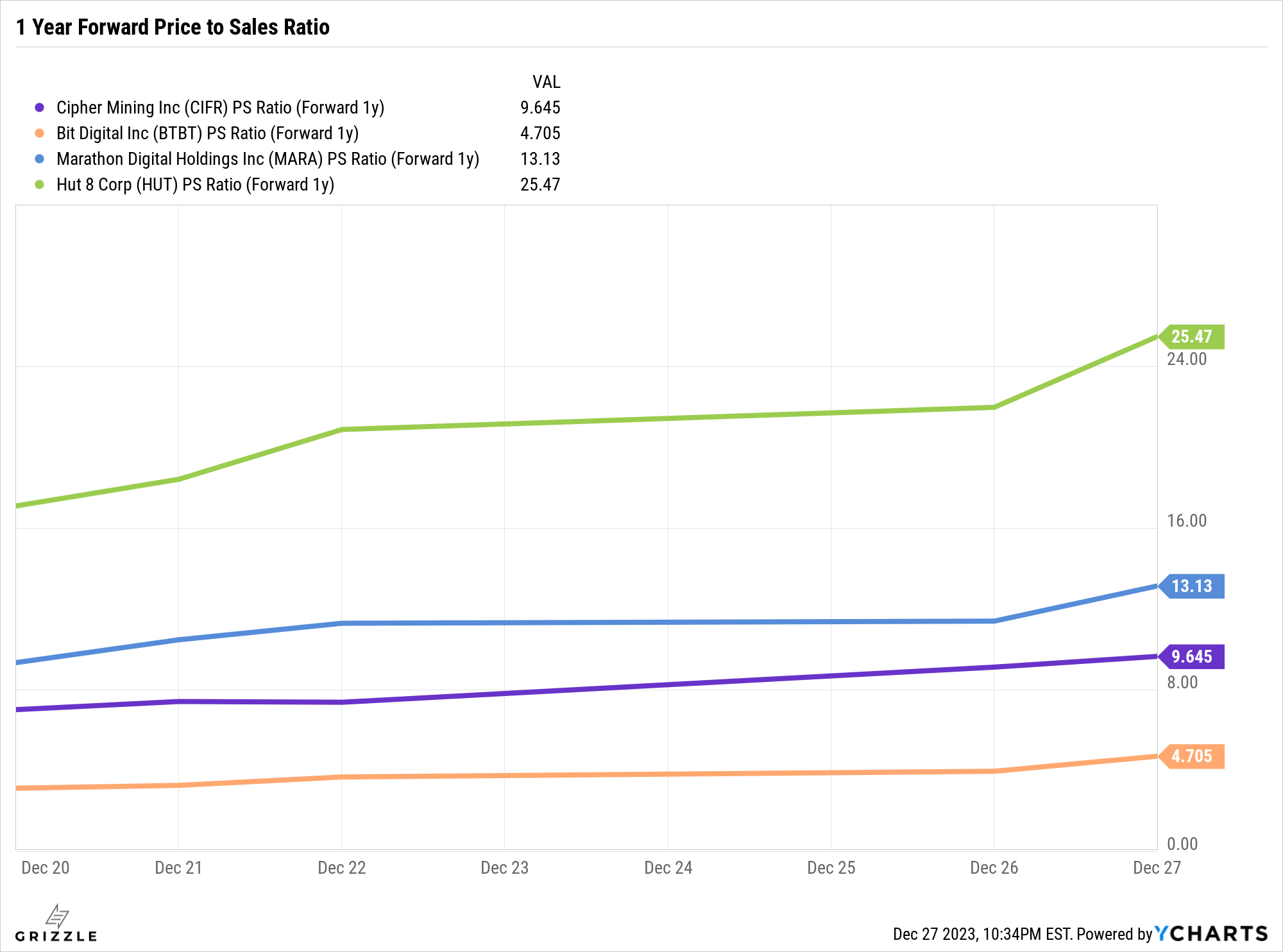The height and width of the screenshot is (952, 1283).
Task: Click the purple 9.645 value flag
Action: coord(1192,657)
